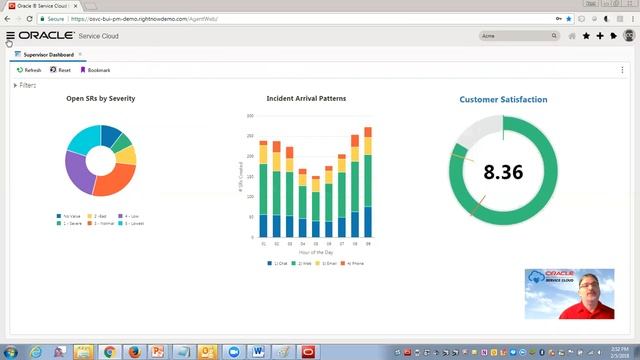Viewport: 640px width, 360px height.
Task: Click the bookmark star in address bar
Action: tap(569, 19)
